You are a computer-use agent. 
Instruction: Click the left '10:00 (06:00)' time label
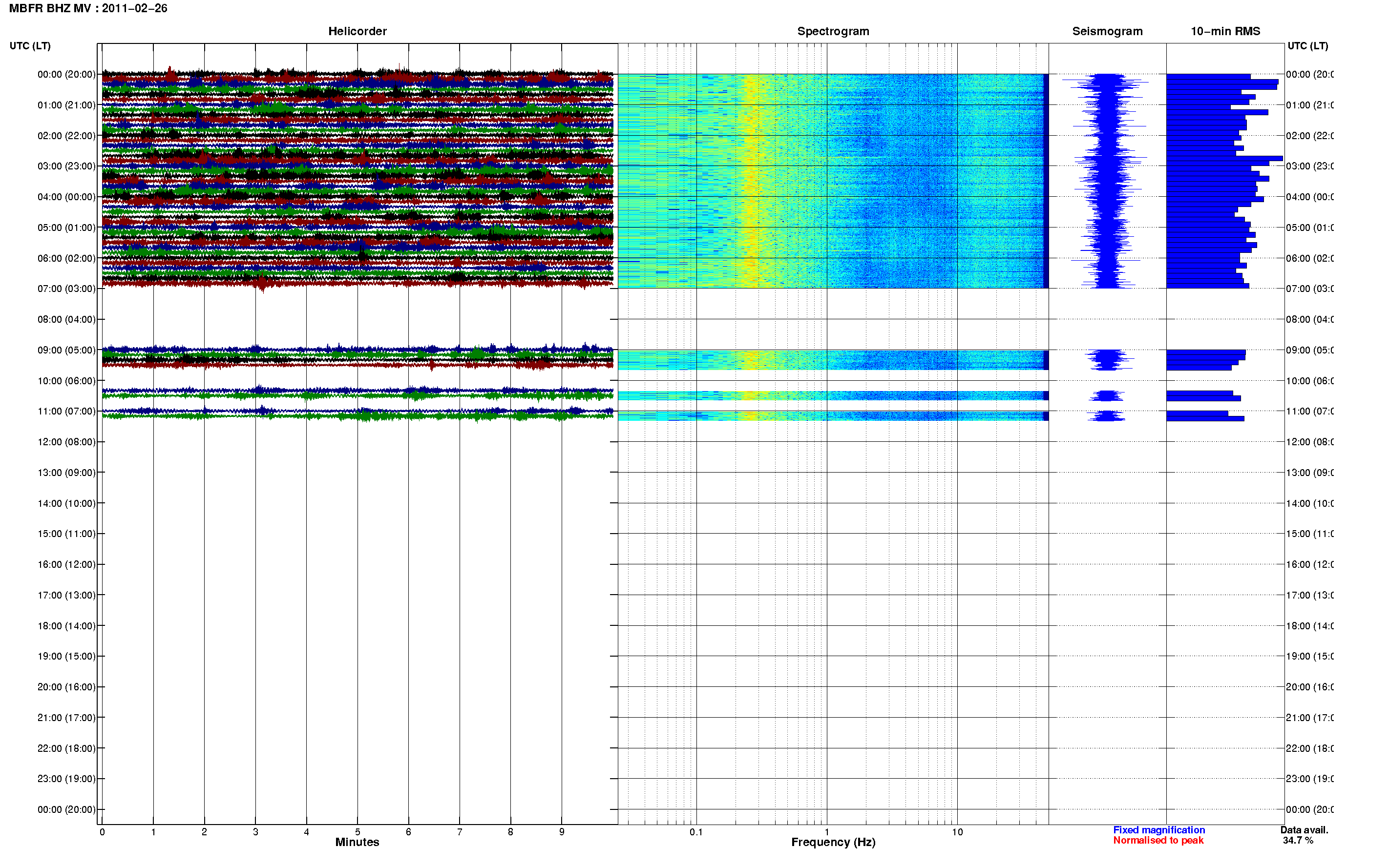(66, 381)
